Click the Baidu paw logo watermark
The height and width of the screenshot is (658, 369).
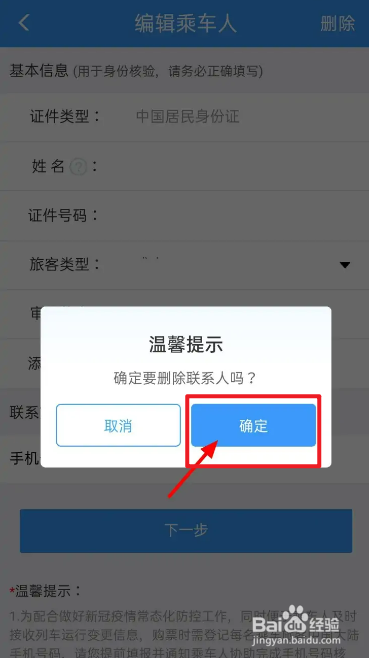293,617
